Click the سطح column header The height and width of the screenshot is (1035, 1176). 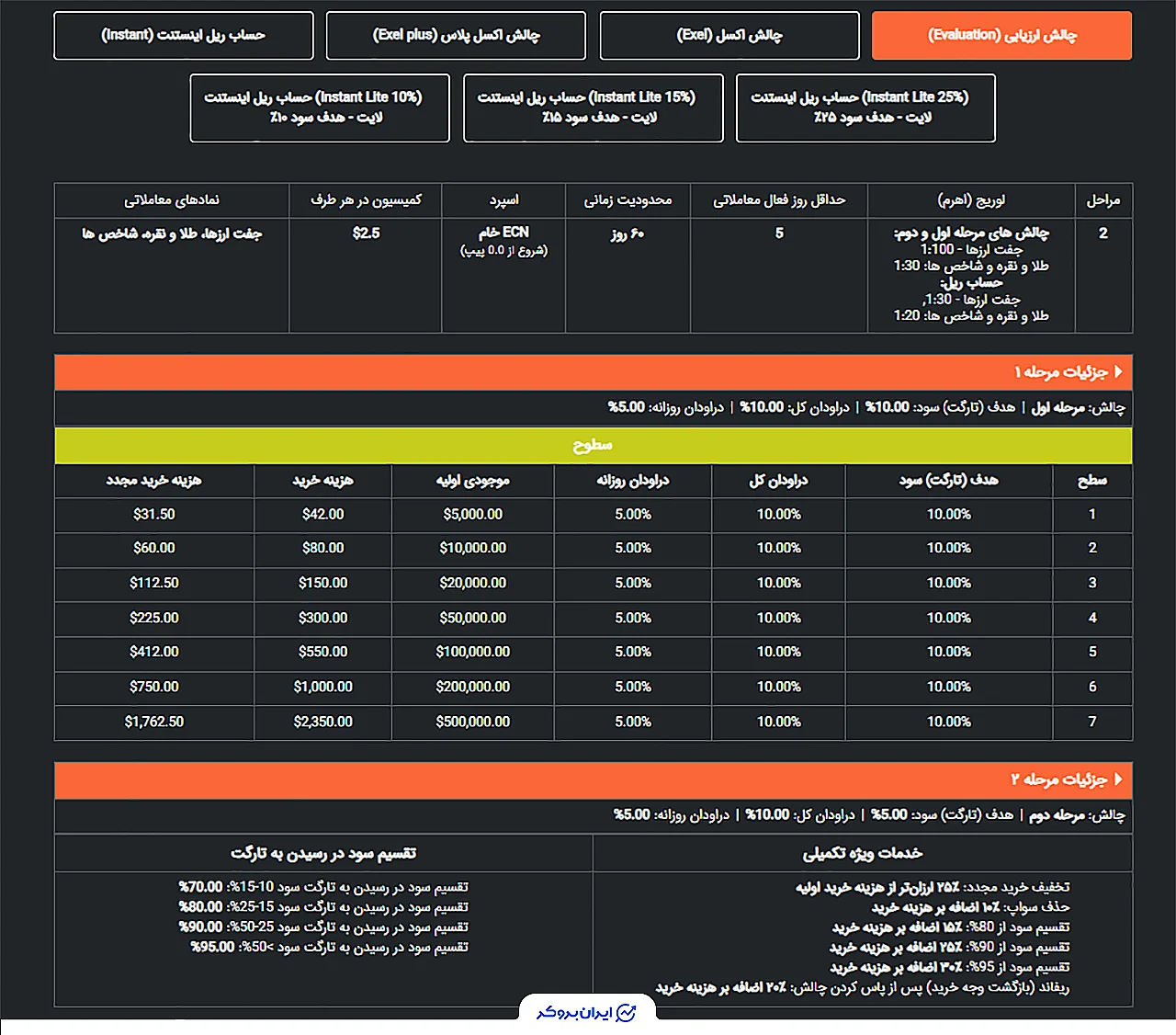click(1092, 481)
